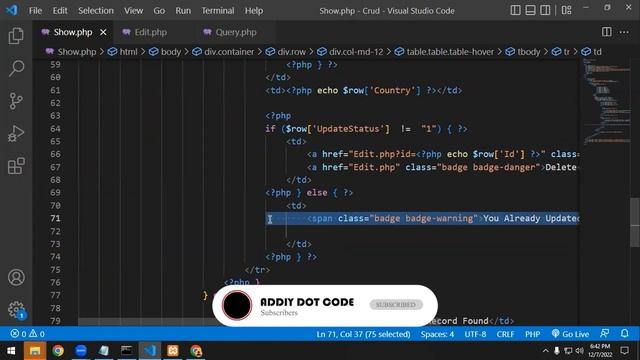Click Ln 71, Col 37 cursor position
The image size is (640, 360).
pos(363,334)
